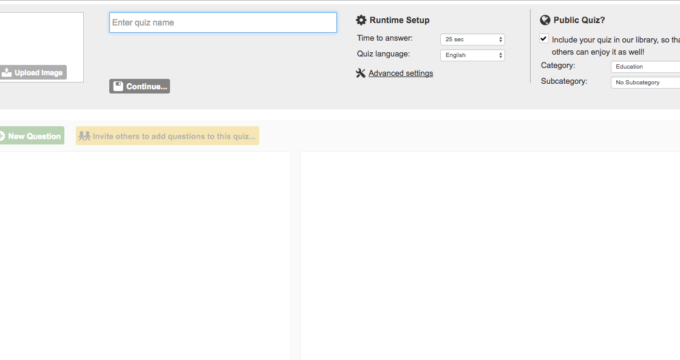Open the Time to answer dropdown

pyautogui.click(x=472, y=39)
